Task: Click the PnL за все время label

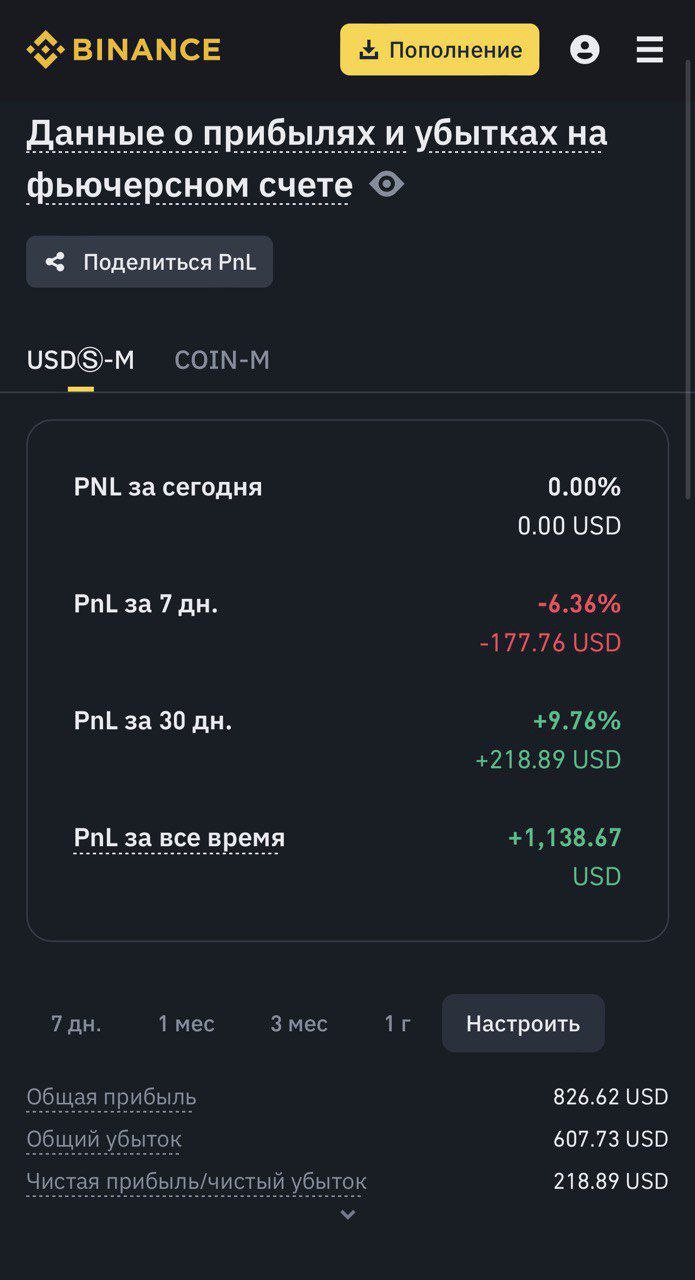Action: pos(179,838)
